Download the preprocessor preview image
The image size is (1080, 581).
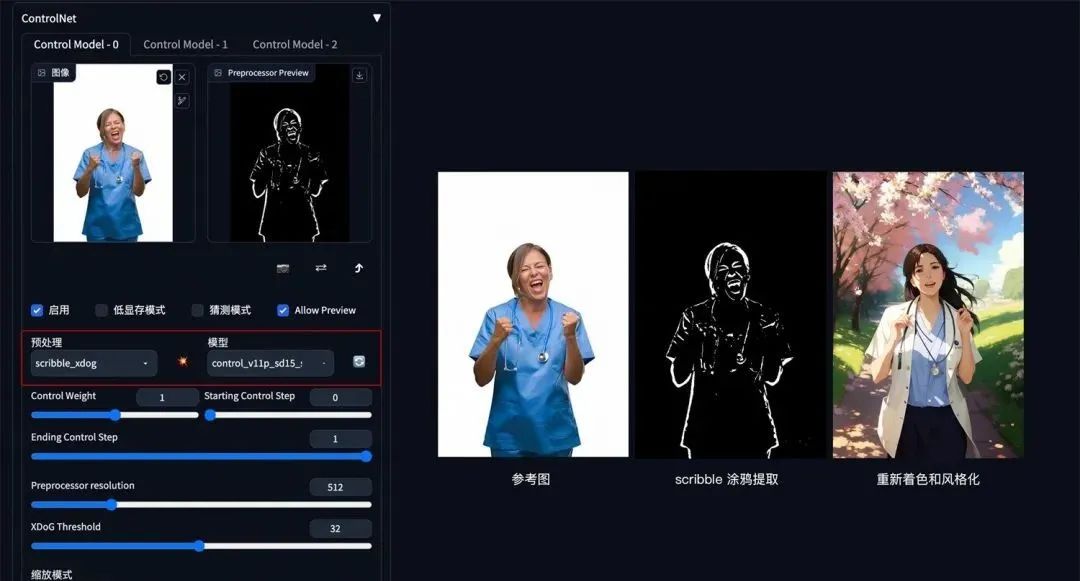point(360,75)
